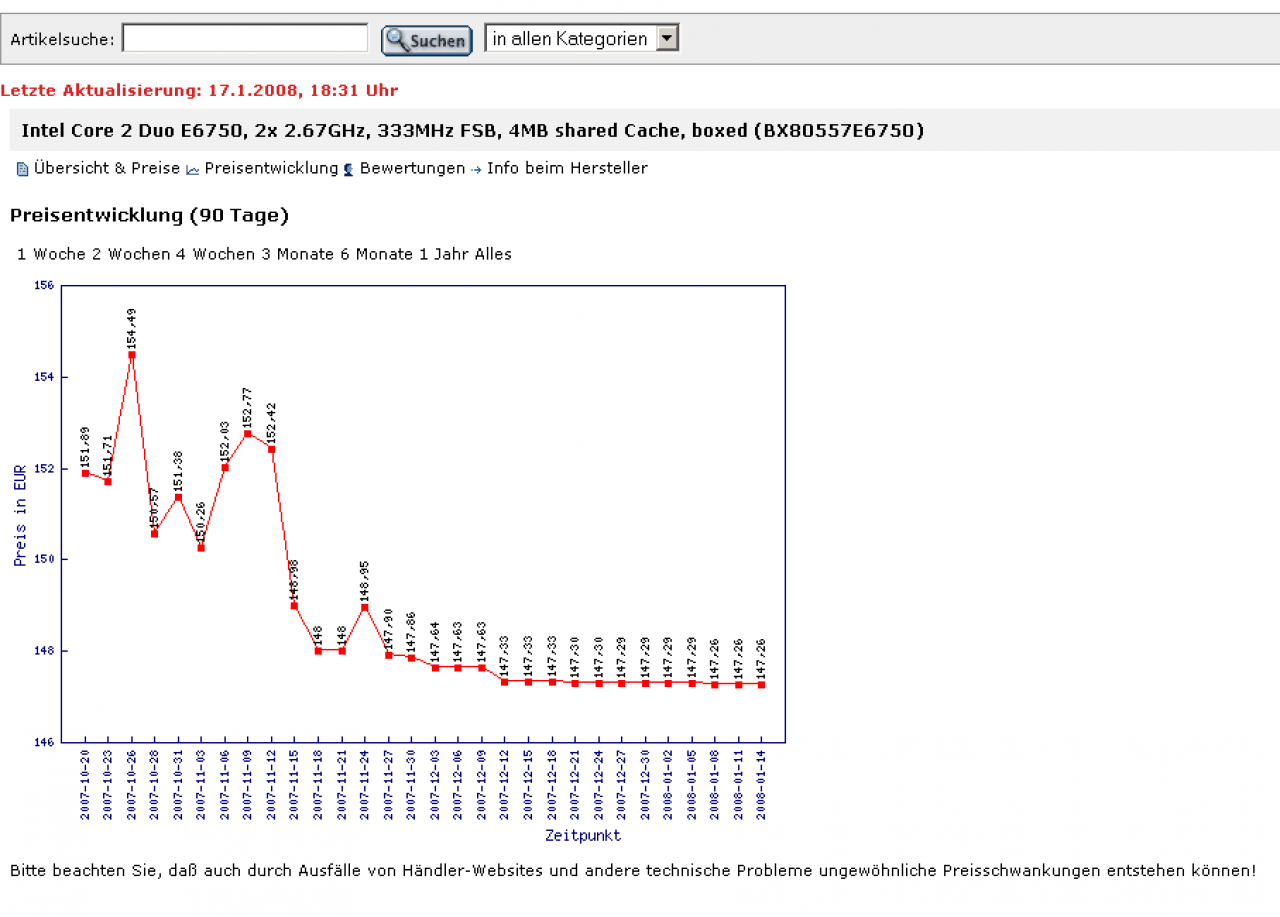Click the 2007-11-30 date axis label

click(412, 785)
